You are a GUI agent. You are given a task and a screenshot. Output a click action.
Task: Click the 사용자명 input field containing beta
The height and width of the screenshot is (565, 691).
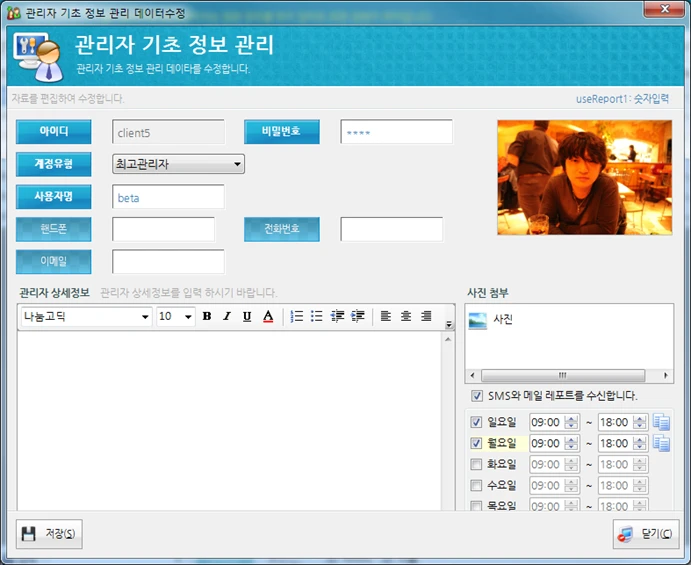pos(168,197)
